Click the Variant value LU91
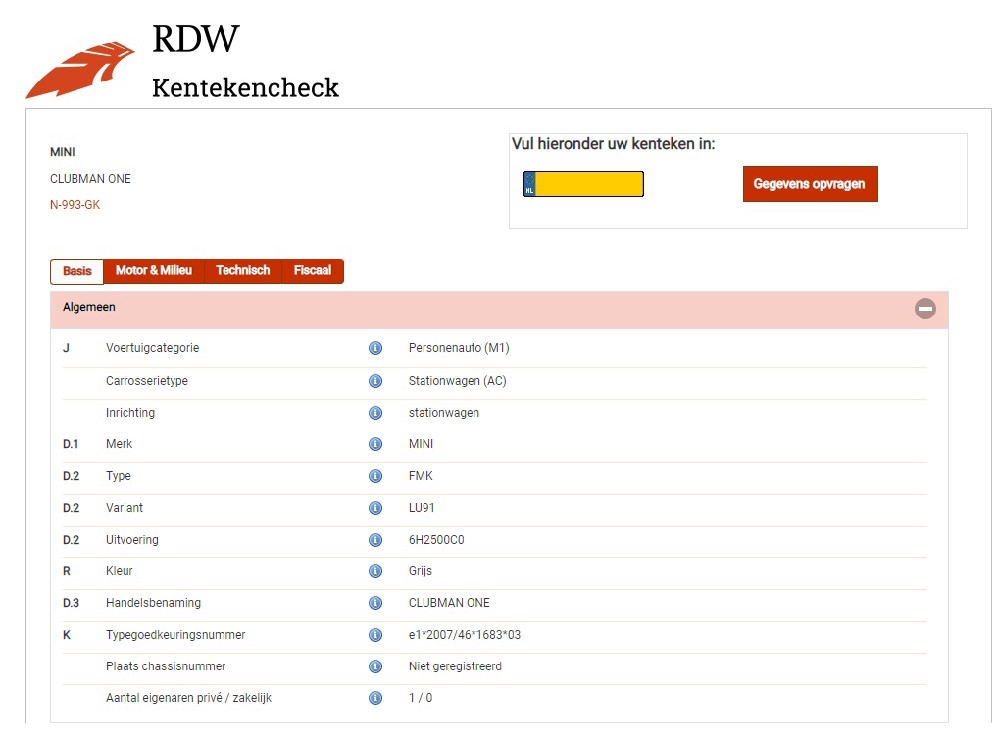The height and width of the screenshot is (747, 997). [x=422, y=508]
